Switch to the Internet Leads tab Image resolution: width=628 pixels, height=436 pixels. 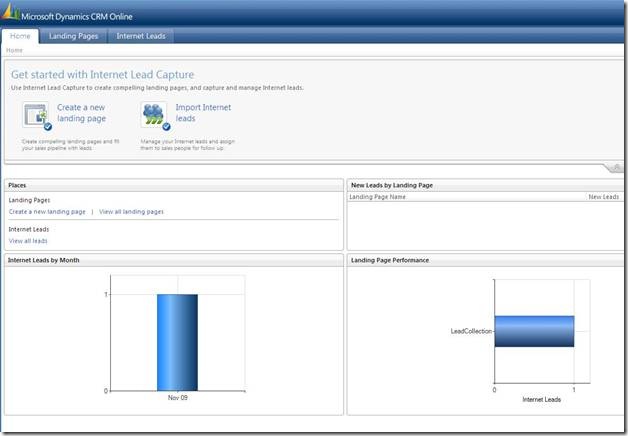[x=141, y=37]
